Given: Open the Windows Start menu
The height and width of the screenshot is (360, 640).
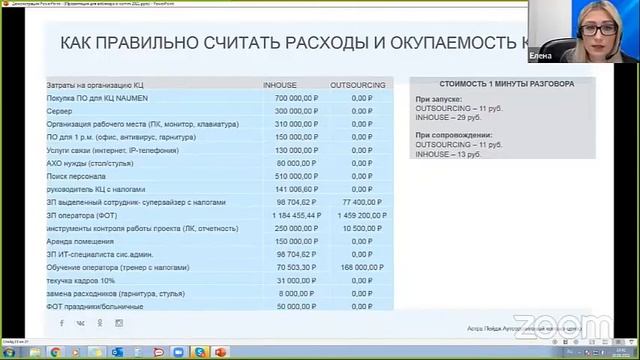Looking at the screenshot, I should point(9,352).
